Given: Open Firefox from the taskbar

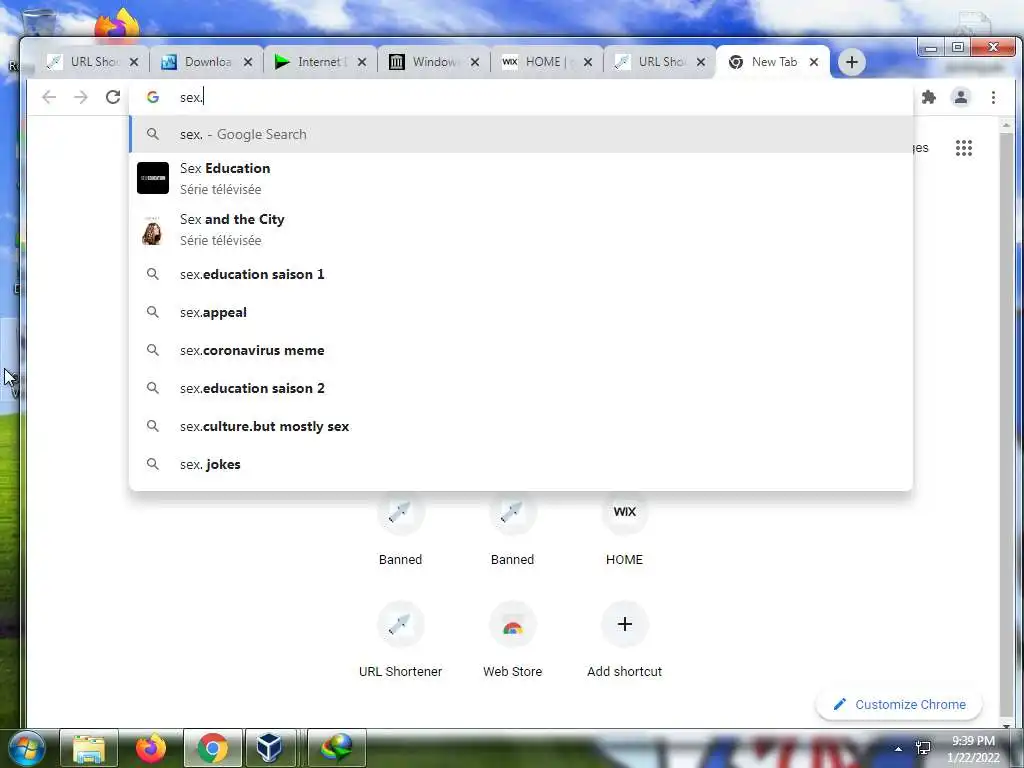Looking at the screenshot, I should (x=151, y=748).
